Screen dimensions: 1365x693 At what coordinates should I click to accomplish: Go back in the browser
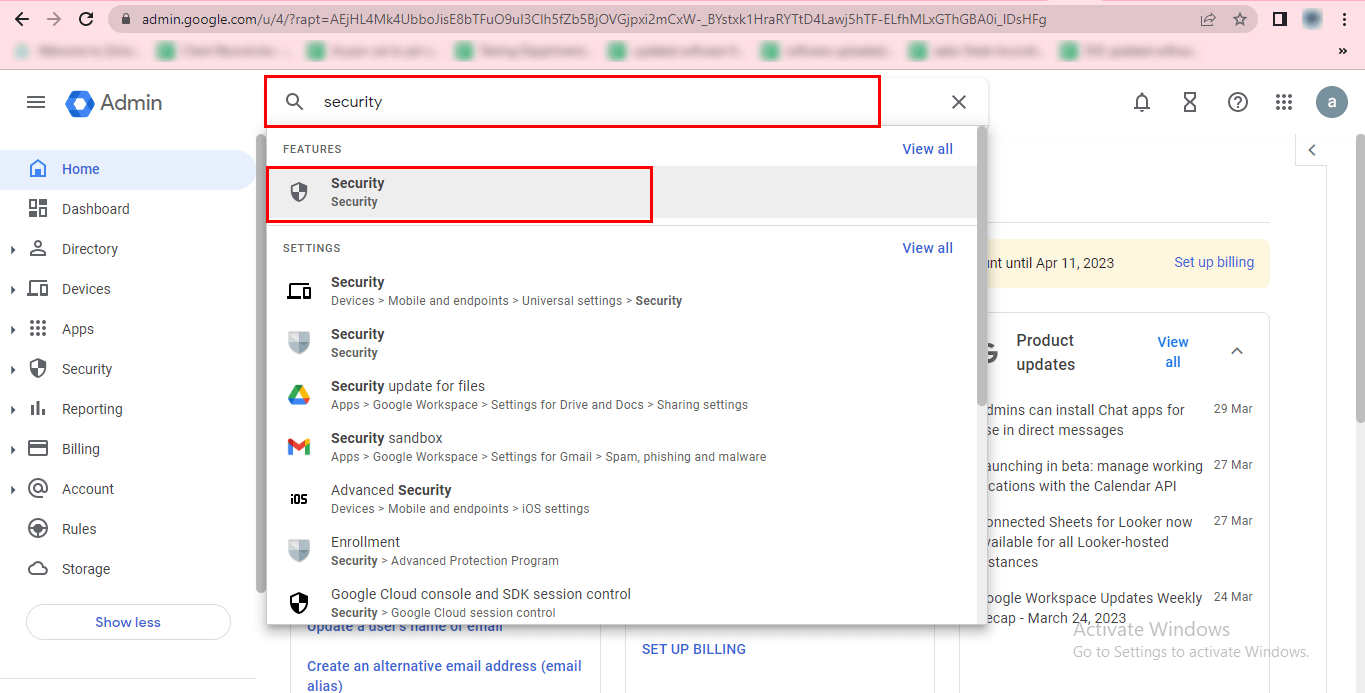(x=21, y=19)
